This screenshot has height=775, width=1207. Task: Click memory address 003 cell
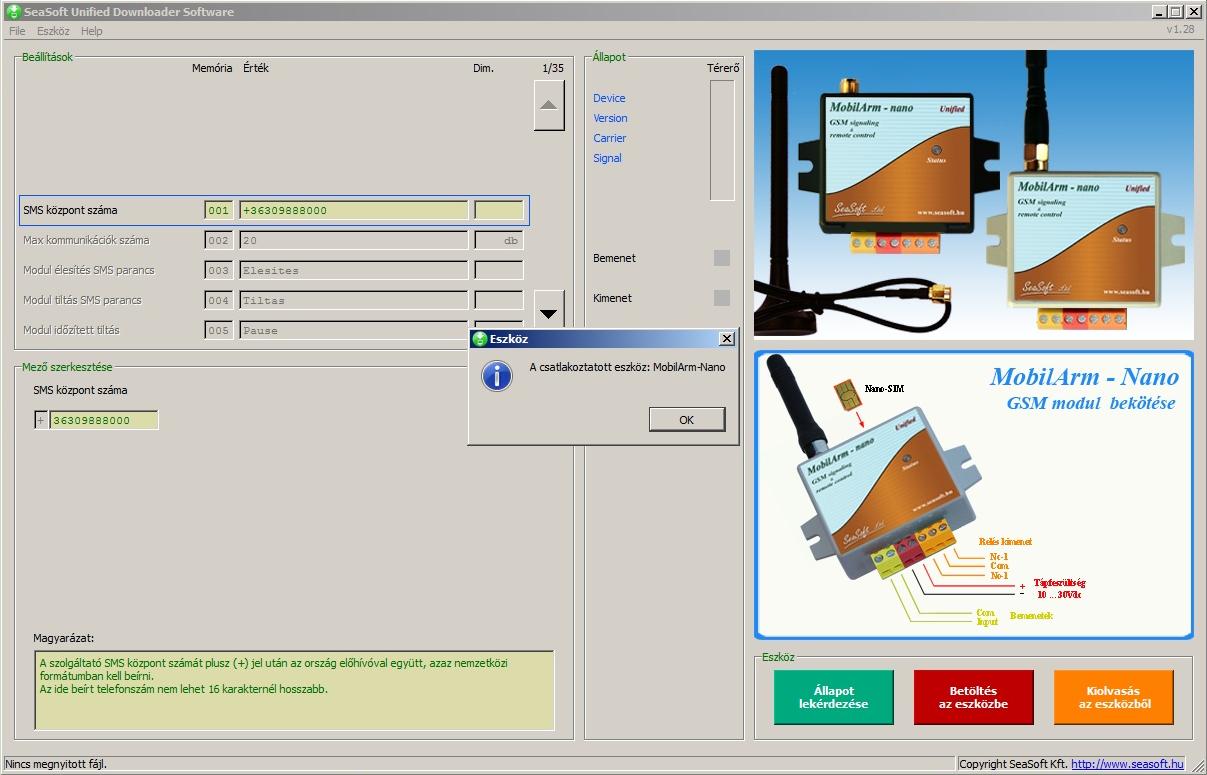219,271
